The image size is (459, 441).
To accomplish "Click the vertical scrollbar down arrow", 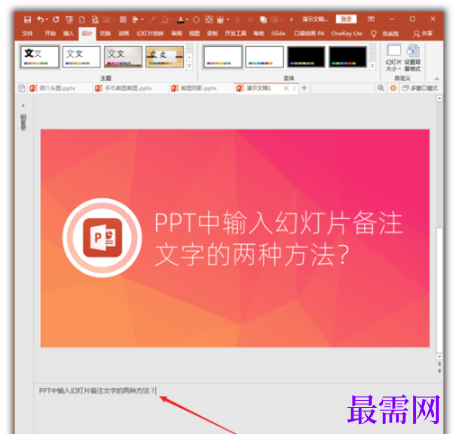I will pyautogui.click(x=440, y=357).
